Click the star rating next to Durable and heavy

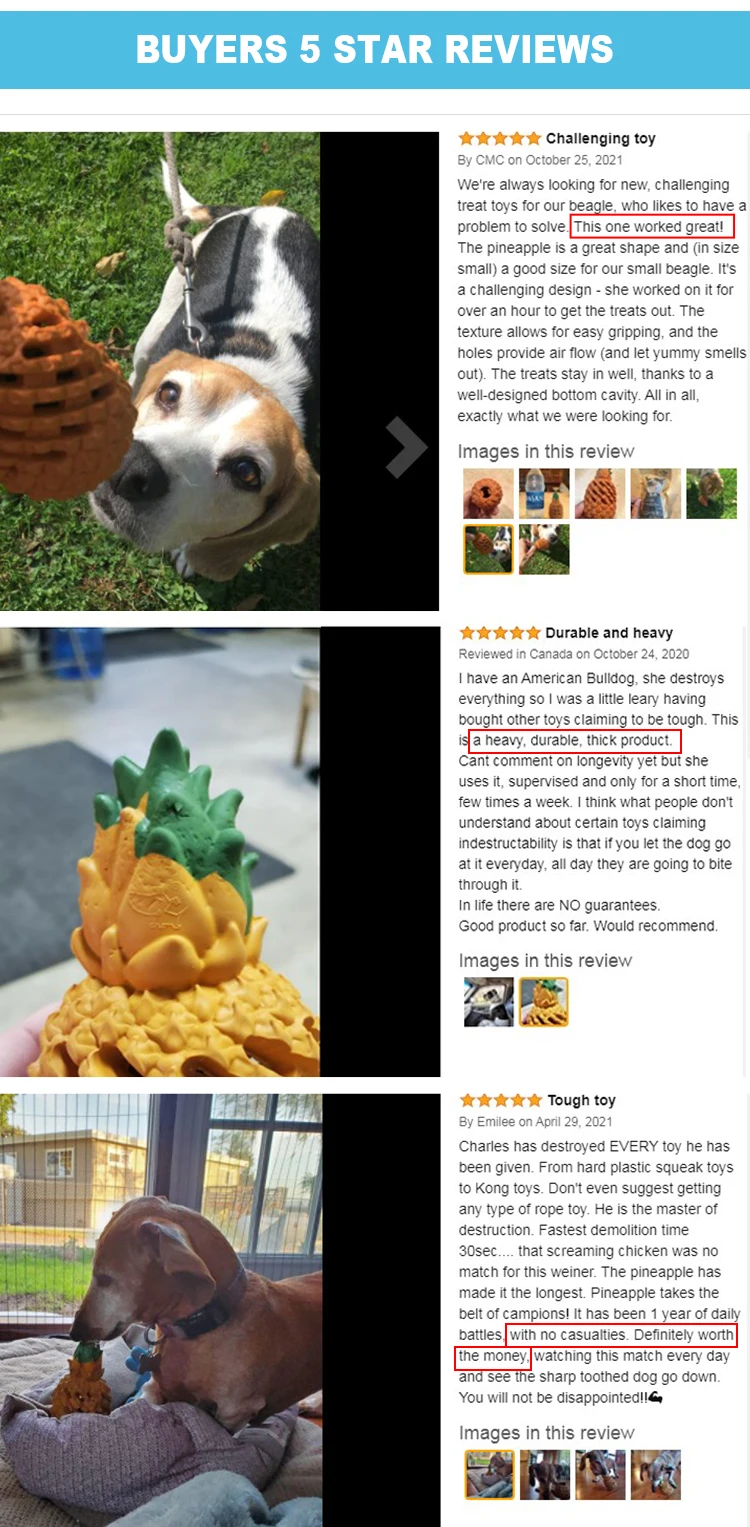(500, 632)
